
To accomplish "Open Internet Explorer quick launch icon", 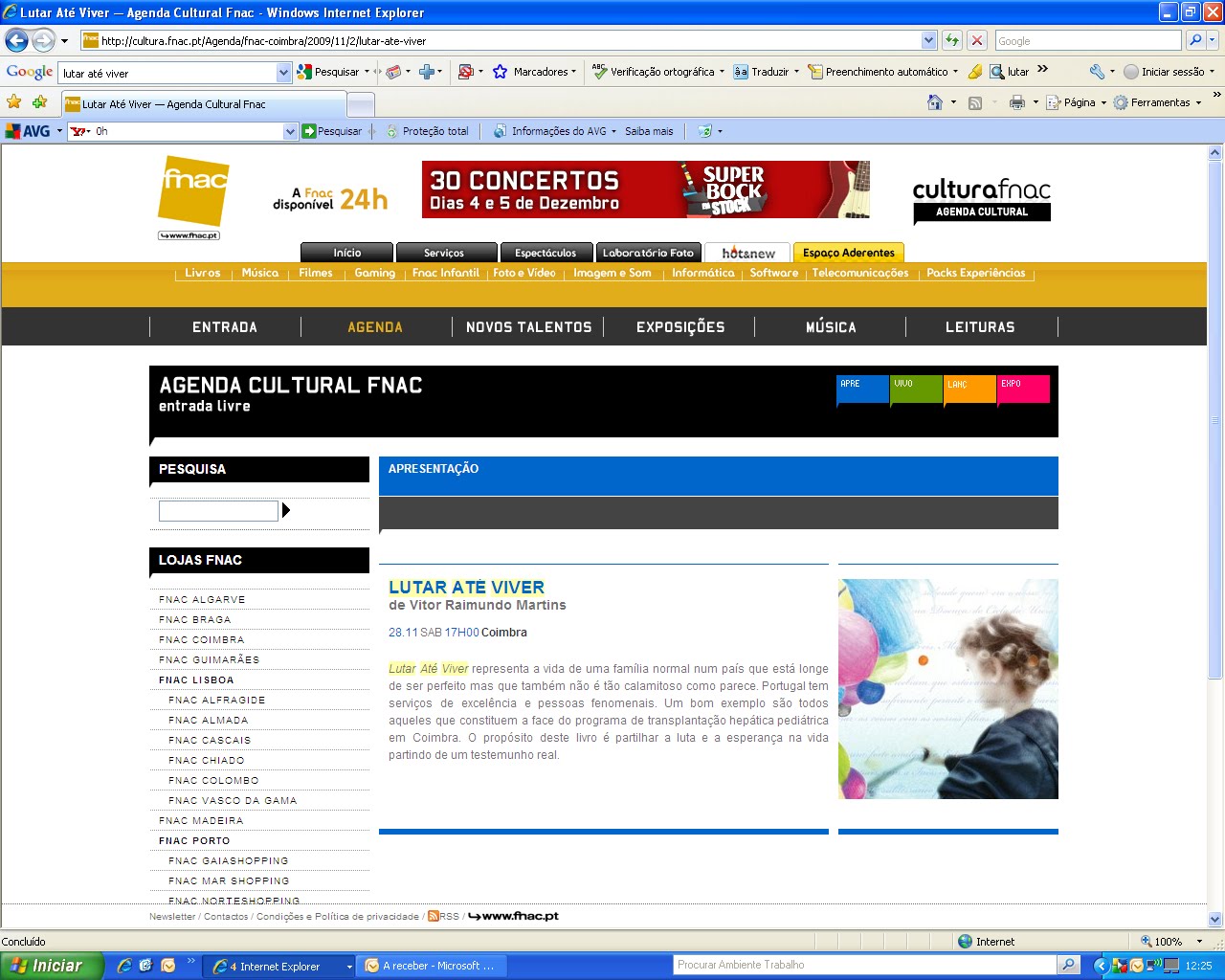I will pos(124,966).
